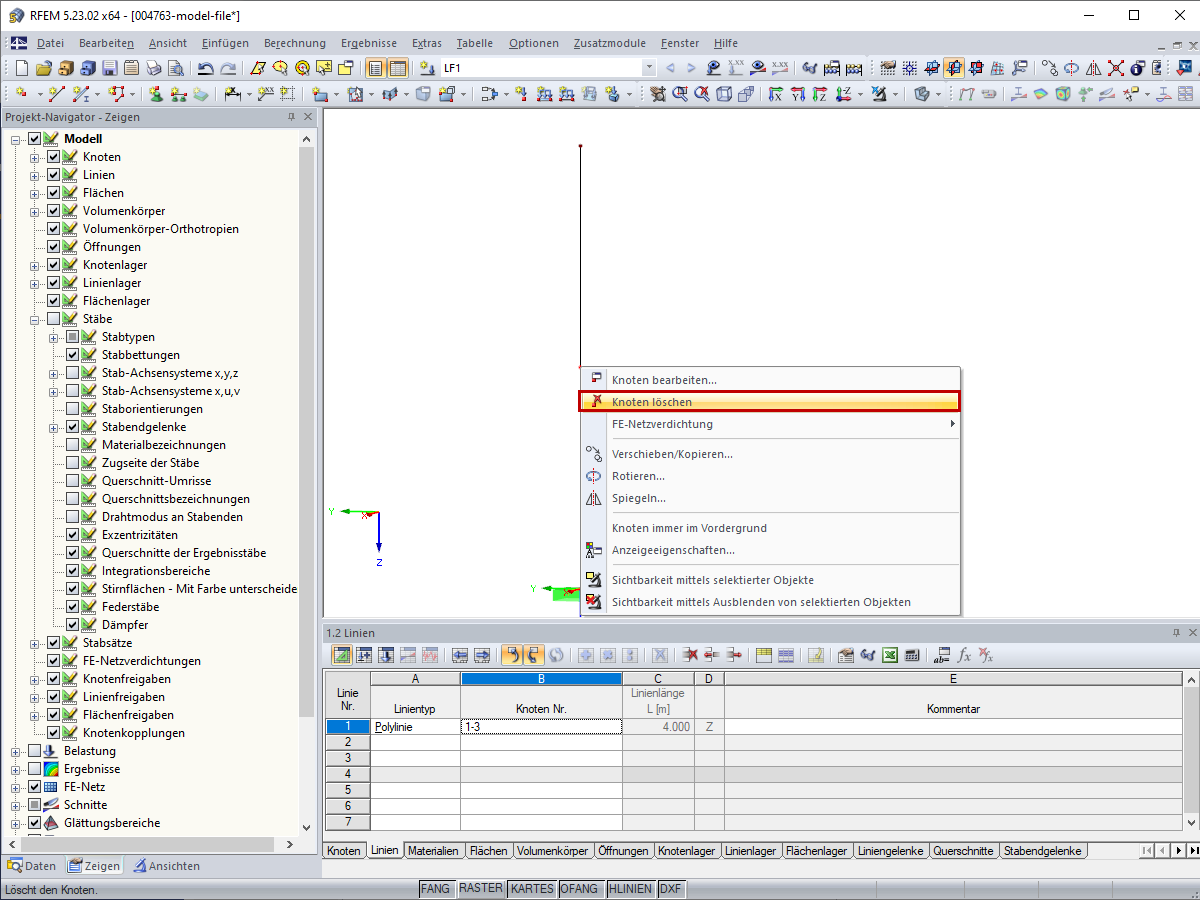
Task: Click the binoculars find icon in table toolbar
Action: coord(867,655)
